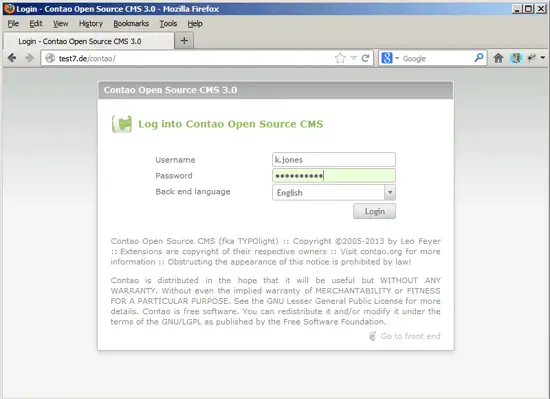Minimize the Firefox window
The height and width of the screenshot is (399, 550).
[516, 9]
